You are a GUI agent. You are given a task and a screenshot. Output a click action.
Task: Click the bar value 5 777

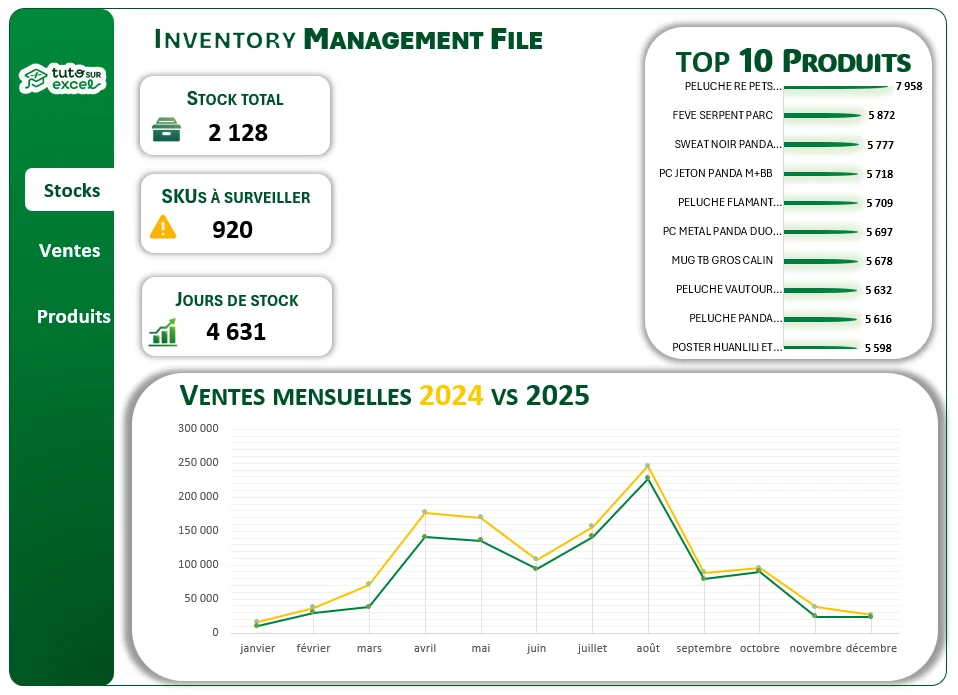click(880, 145)
